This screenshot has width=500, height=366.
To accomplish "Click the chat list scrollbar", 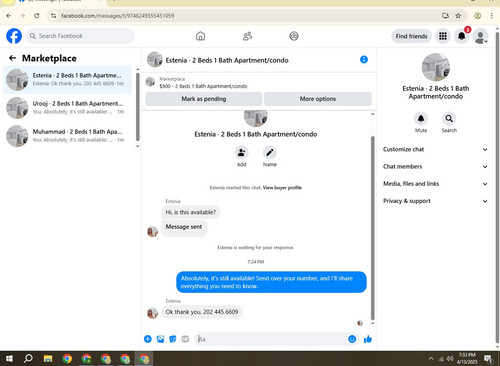I will (x=138, y=107).
